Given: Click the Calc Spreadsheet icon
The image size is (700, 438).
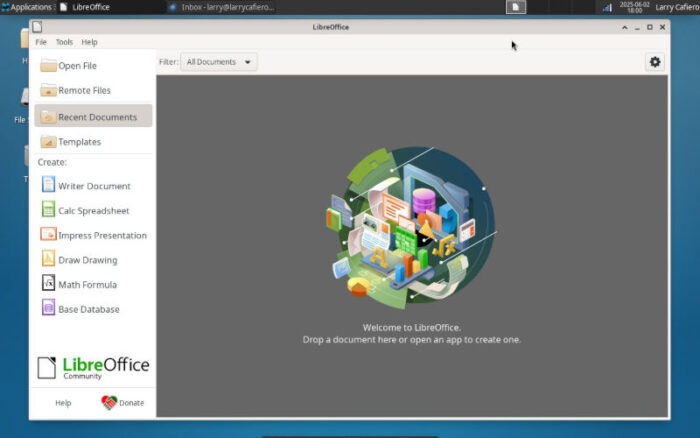Looking at the screenshot, I should [48, 209].
